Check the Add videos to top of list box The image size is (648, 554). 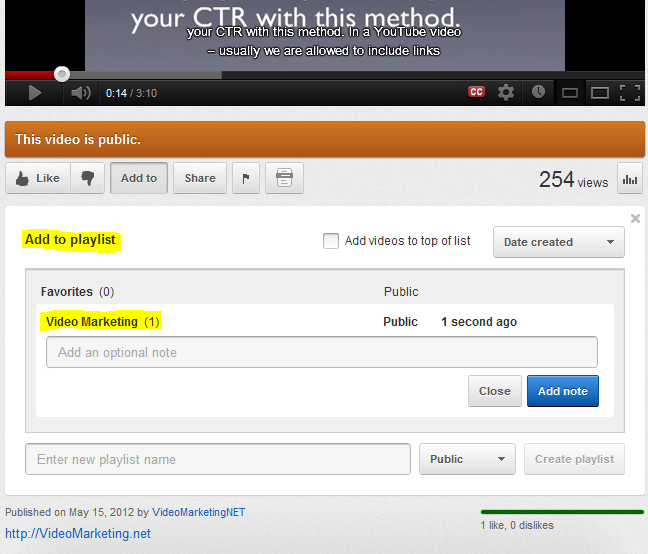[331, 241]
